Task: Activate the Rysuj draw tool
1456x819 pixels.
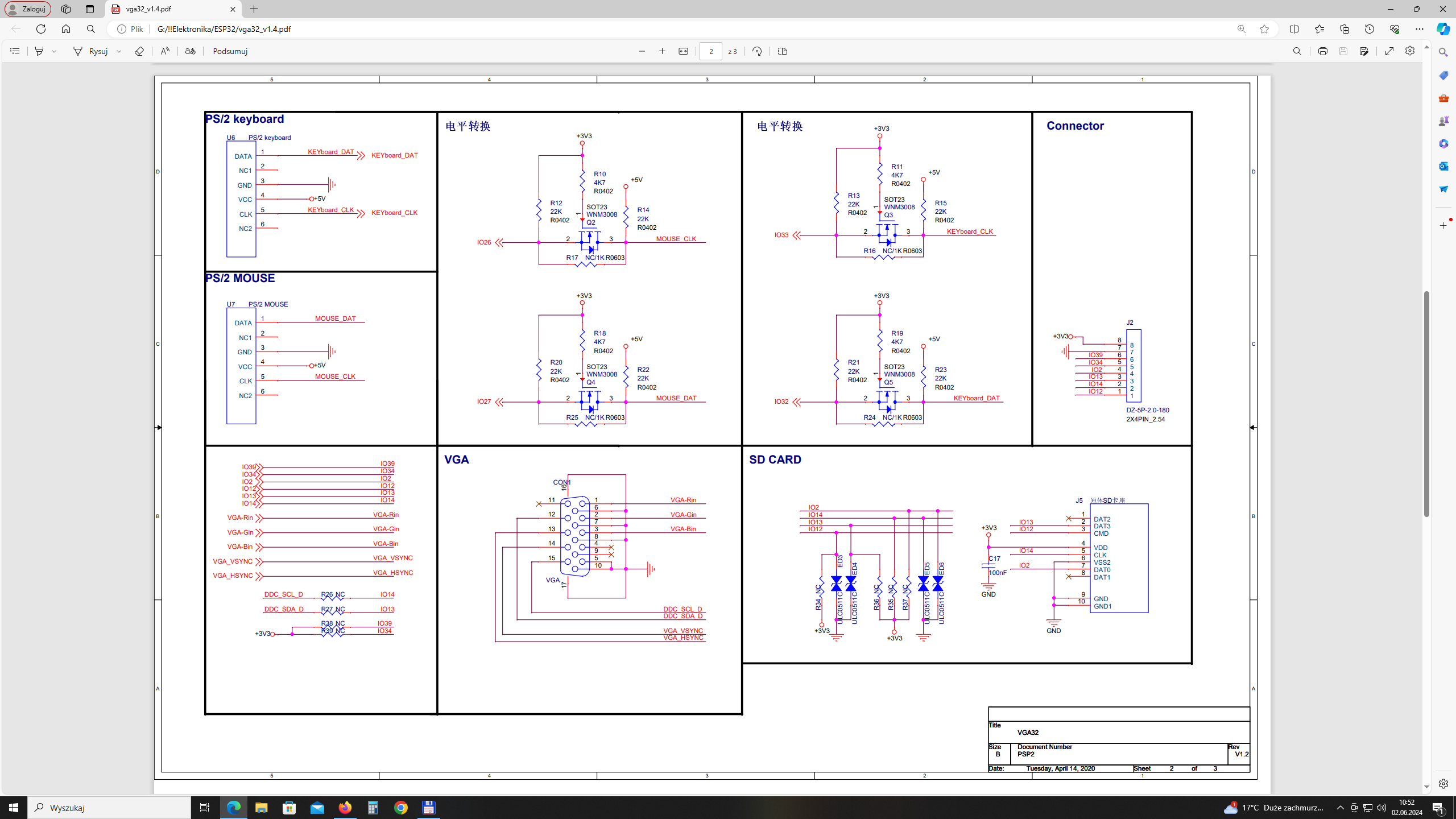Action: [91, 51]
